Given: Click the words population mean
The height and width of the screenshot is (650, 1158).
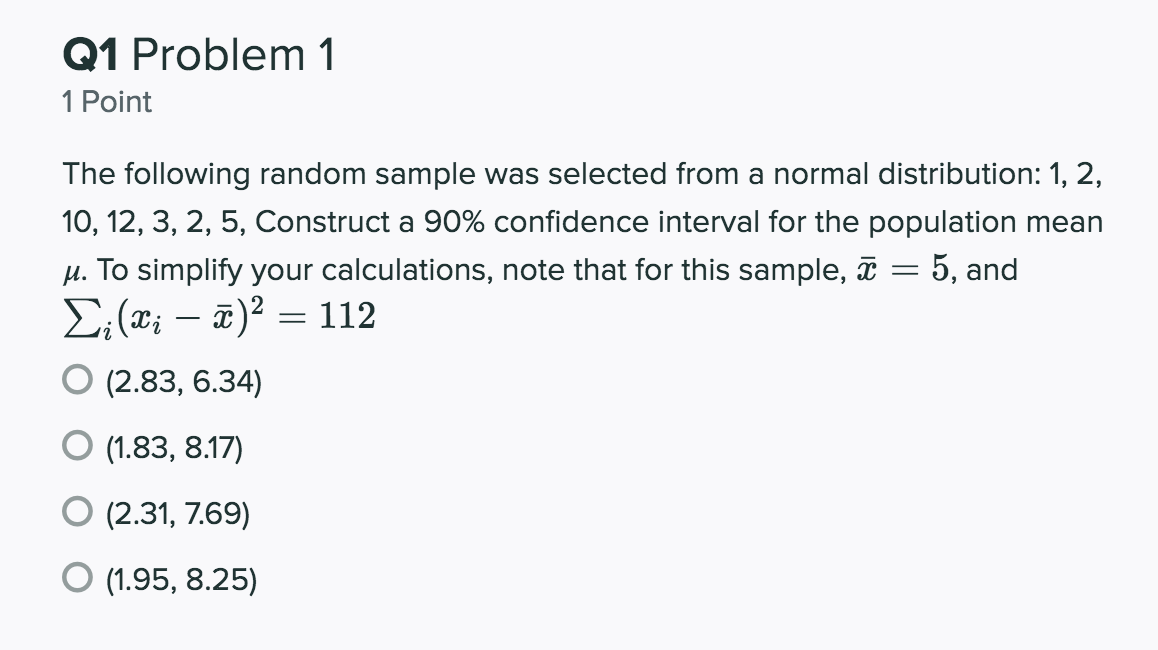Looking at the screenshot, I should pyautogui.click(x=985, y=222).
